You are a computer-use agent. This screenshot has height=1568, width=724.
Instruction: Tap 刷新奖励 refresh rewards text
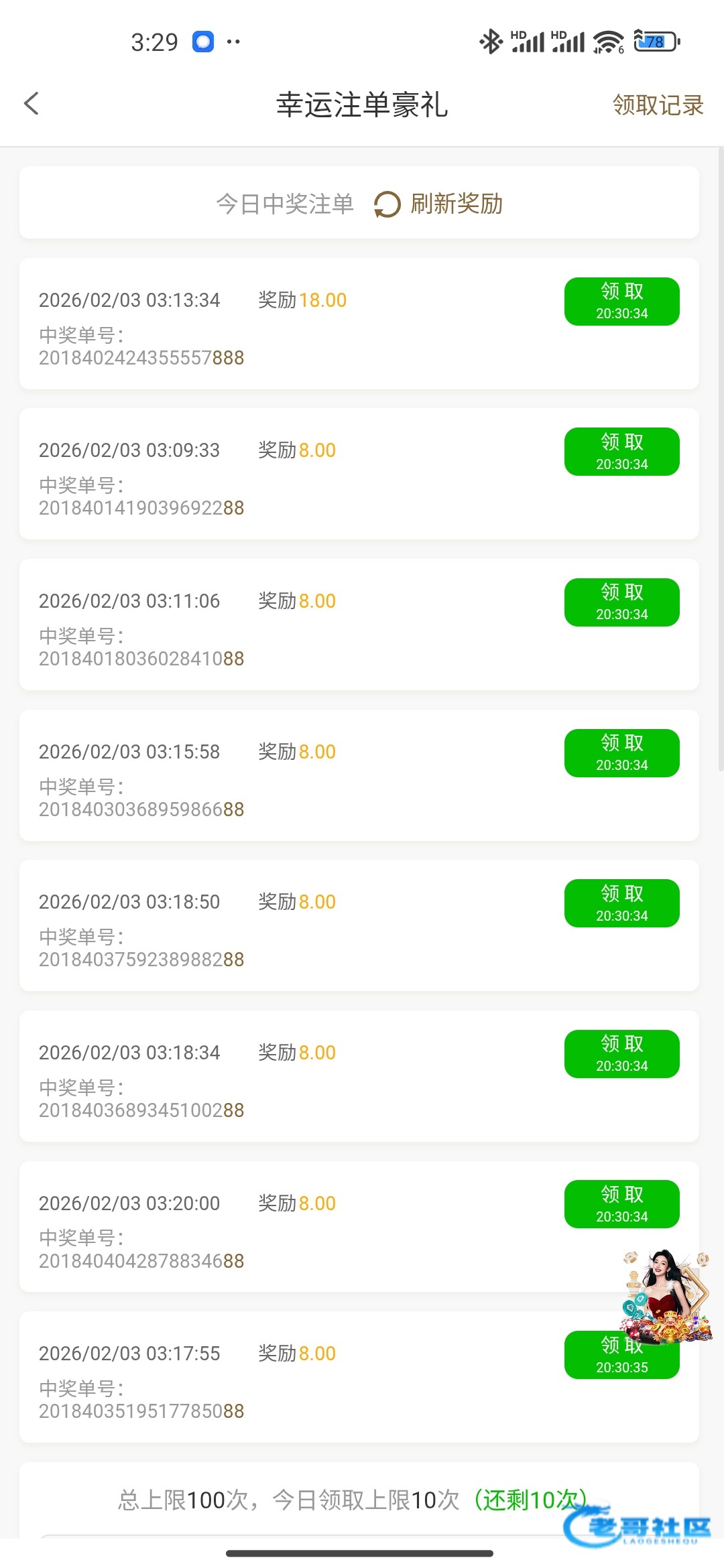click(457, 204)
